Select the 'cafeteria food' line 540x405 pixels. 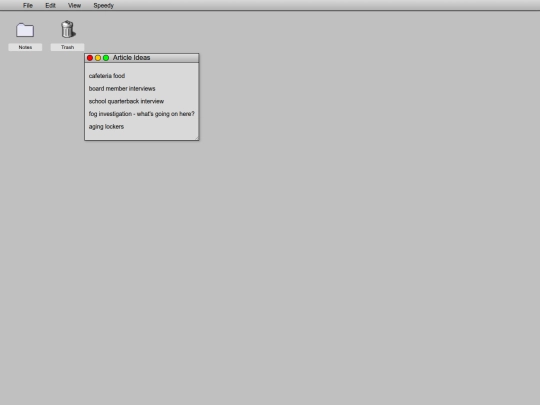tap(107, 76)
